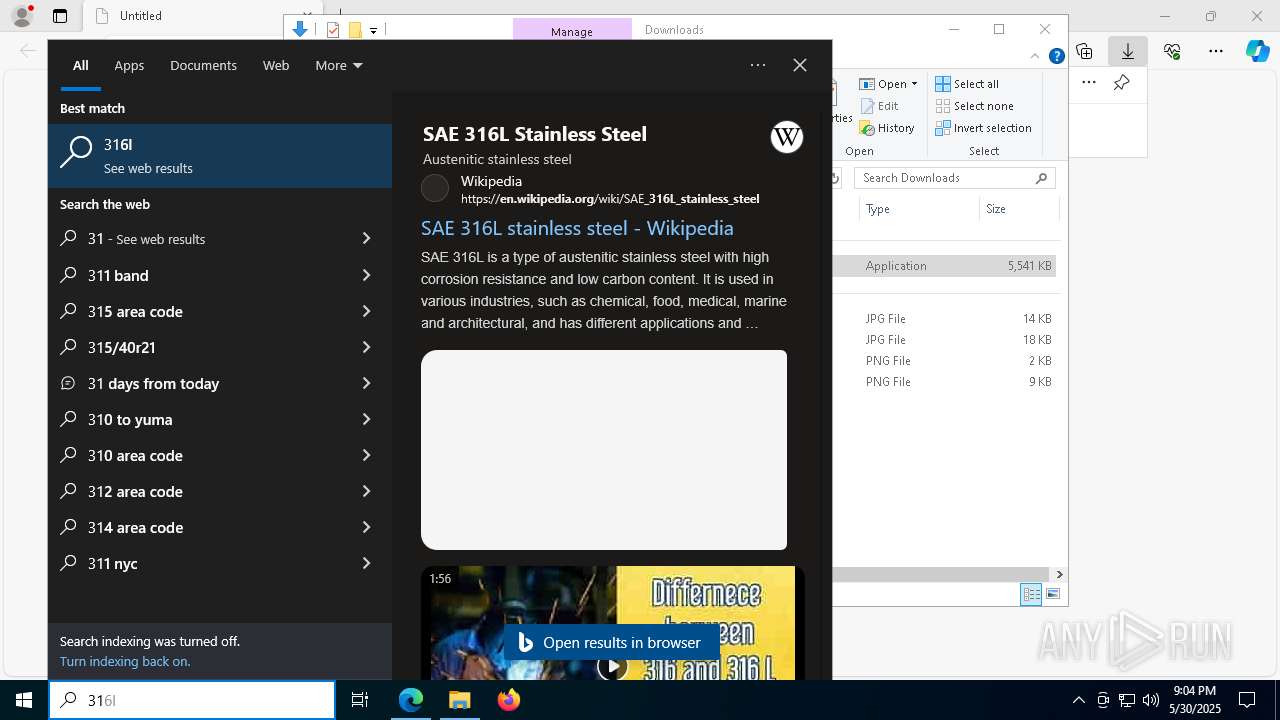Expand arrow for '315/40r21' suggestion
Viewport: 1280px width, 720px height.
366,347
